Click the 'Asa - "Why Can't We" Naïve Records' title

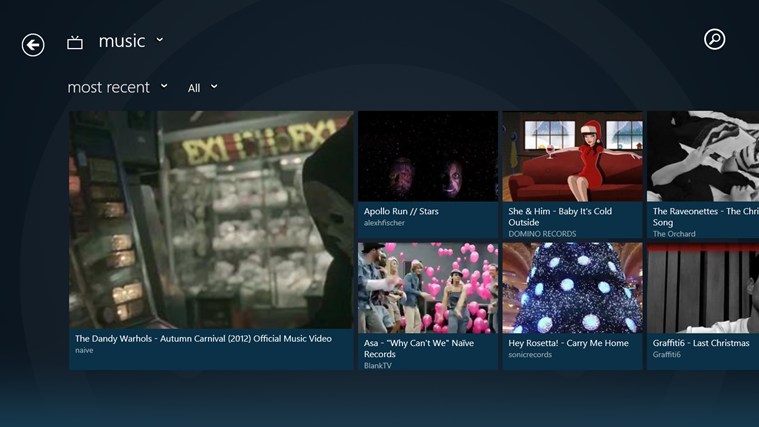419,349
